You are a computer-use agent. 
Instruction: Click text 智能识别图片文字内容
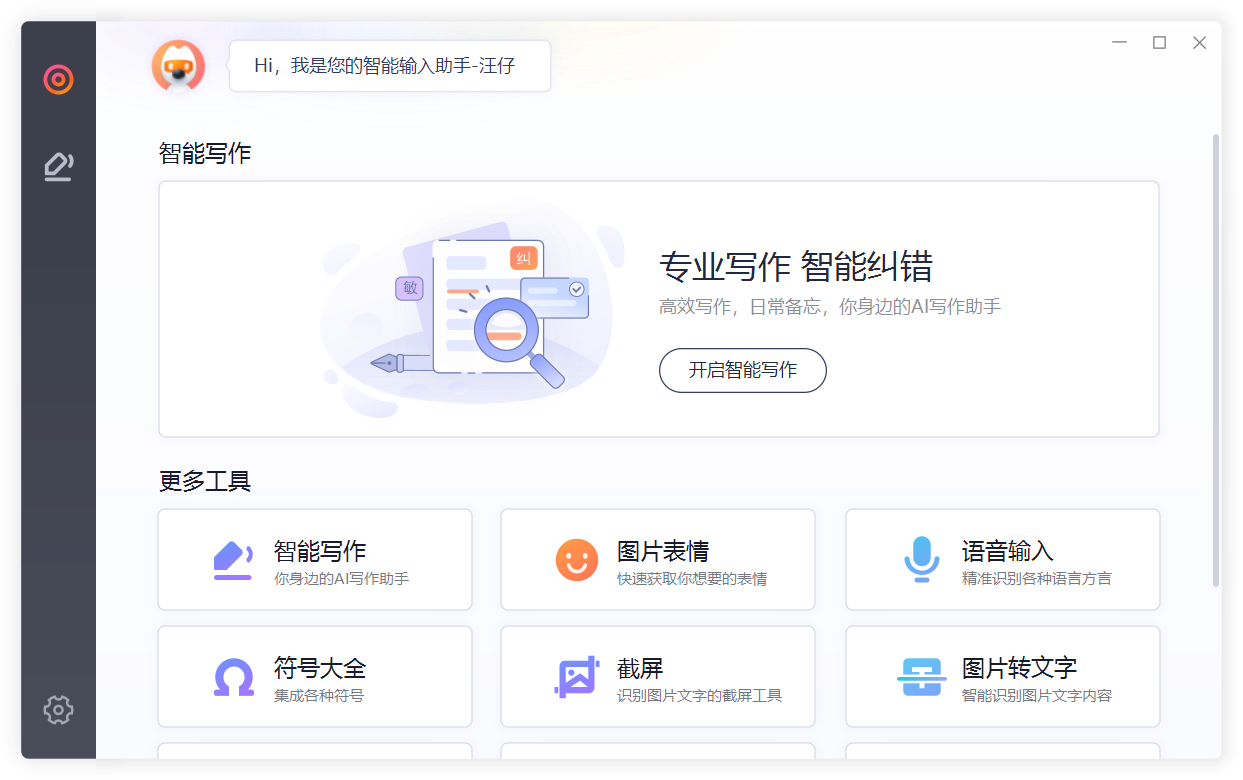pos(1036,696)
